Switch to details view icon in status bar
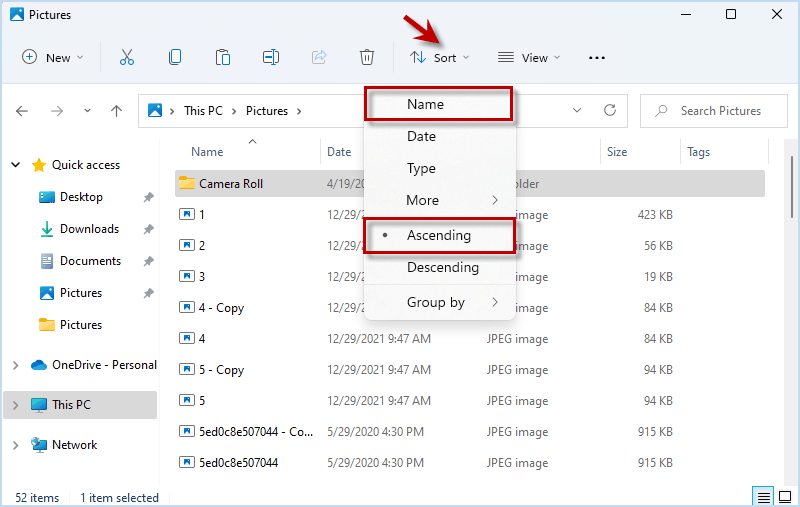 763,497
